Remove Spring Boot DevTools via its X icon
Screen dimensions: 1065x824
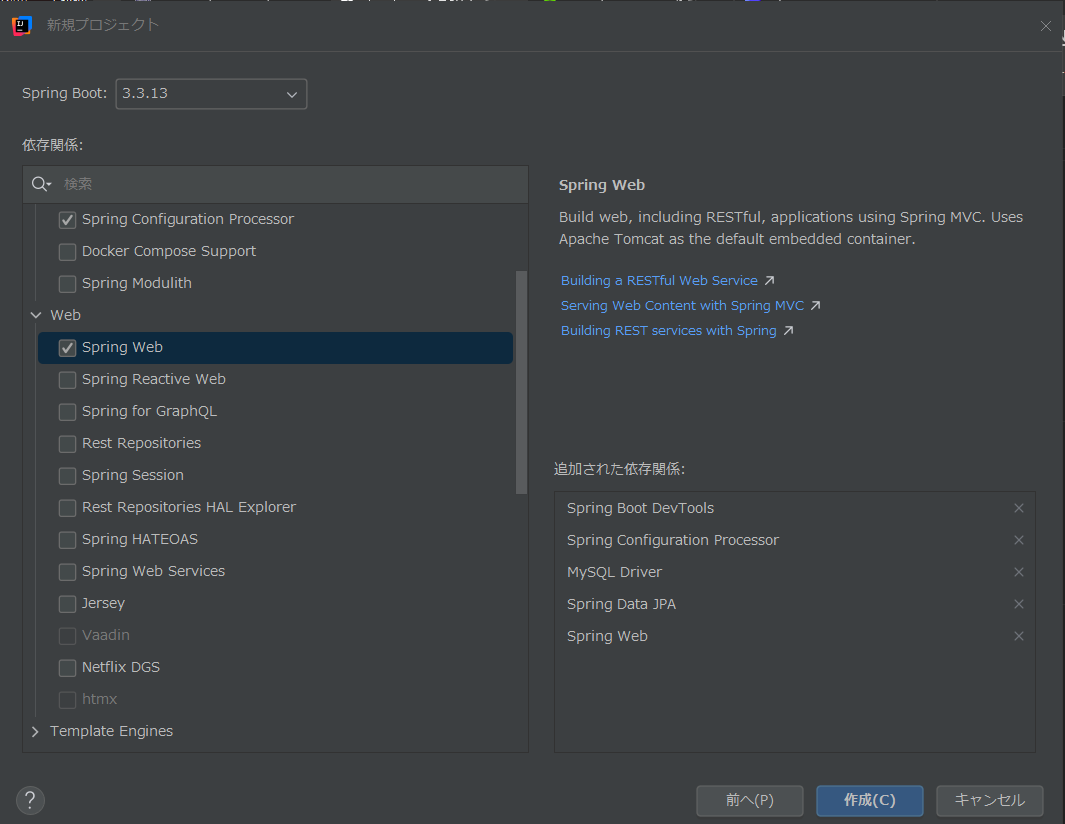tap(1019, 508)
